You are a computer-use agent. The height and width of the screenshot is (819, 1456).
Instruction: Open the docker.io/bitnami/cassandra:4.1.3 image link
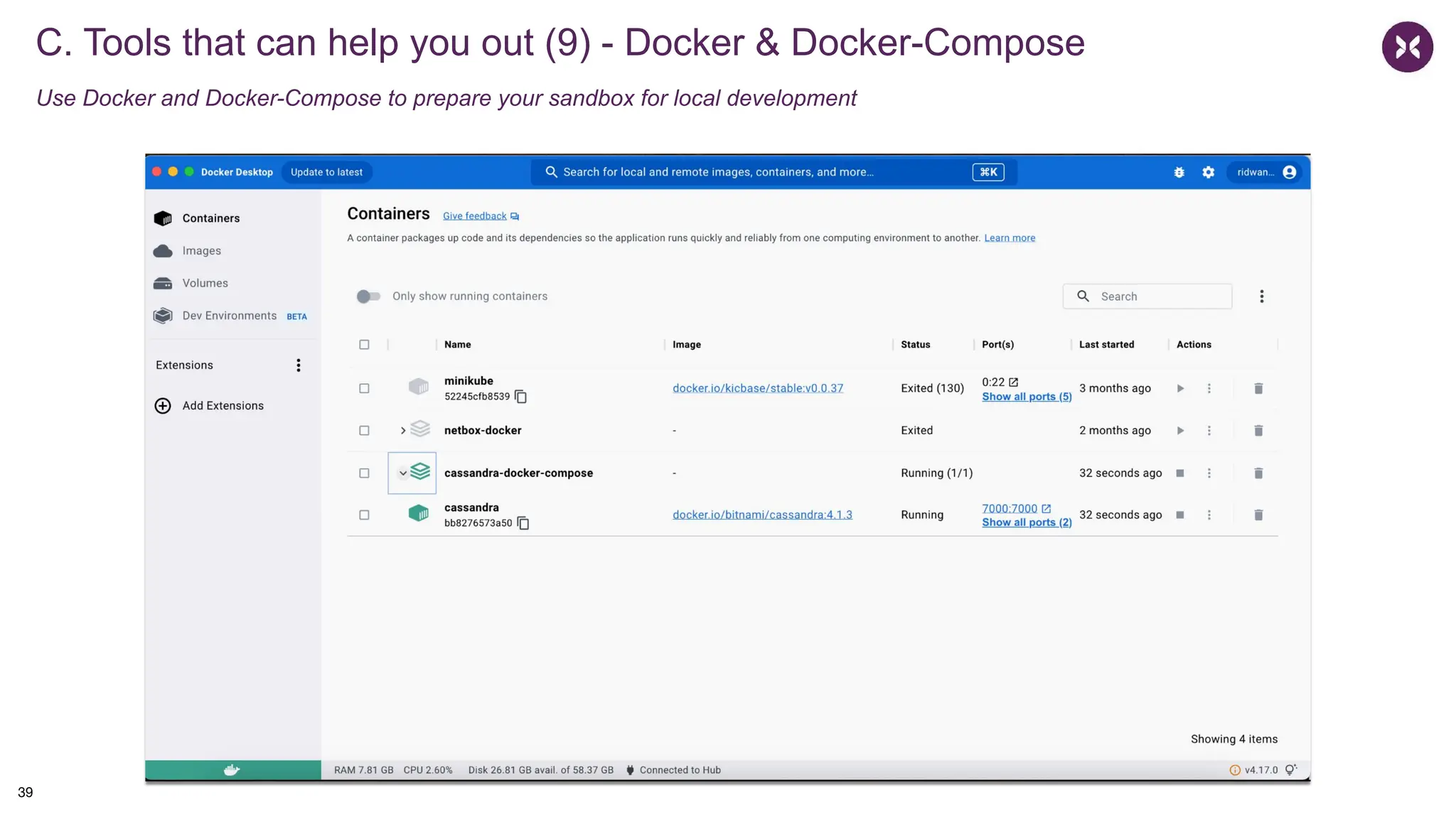pos(762,515)
